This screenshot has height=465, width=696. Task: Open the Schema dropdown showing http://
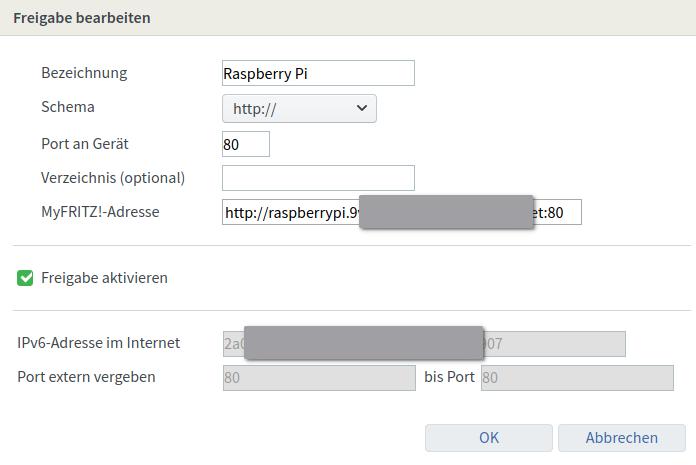click(298, 108)
